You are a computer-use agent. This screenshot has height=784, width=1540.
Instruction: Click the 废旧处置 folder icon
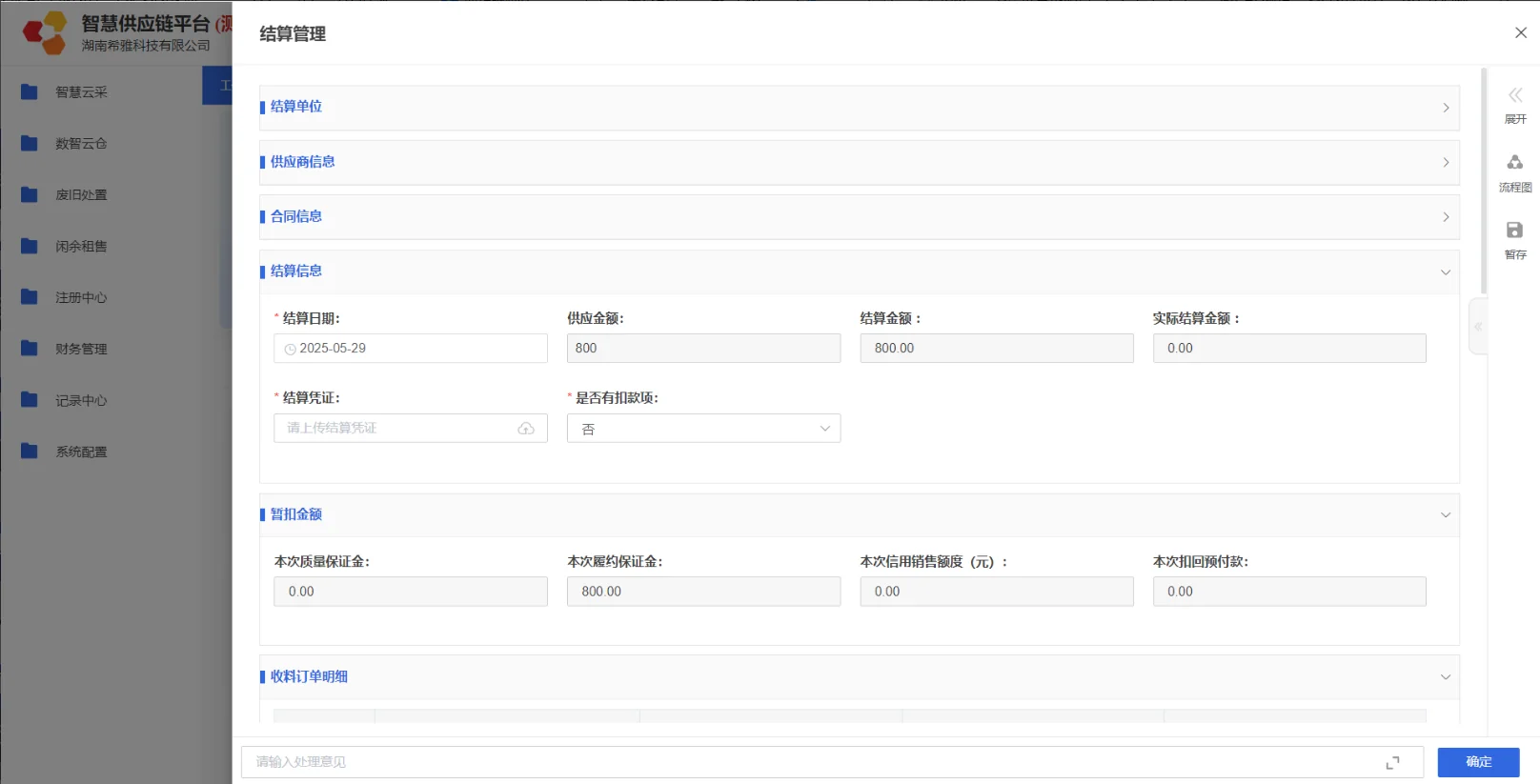pos(30,194)
